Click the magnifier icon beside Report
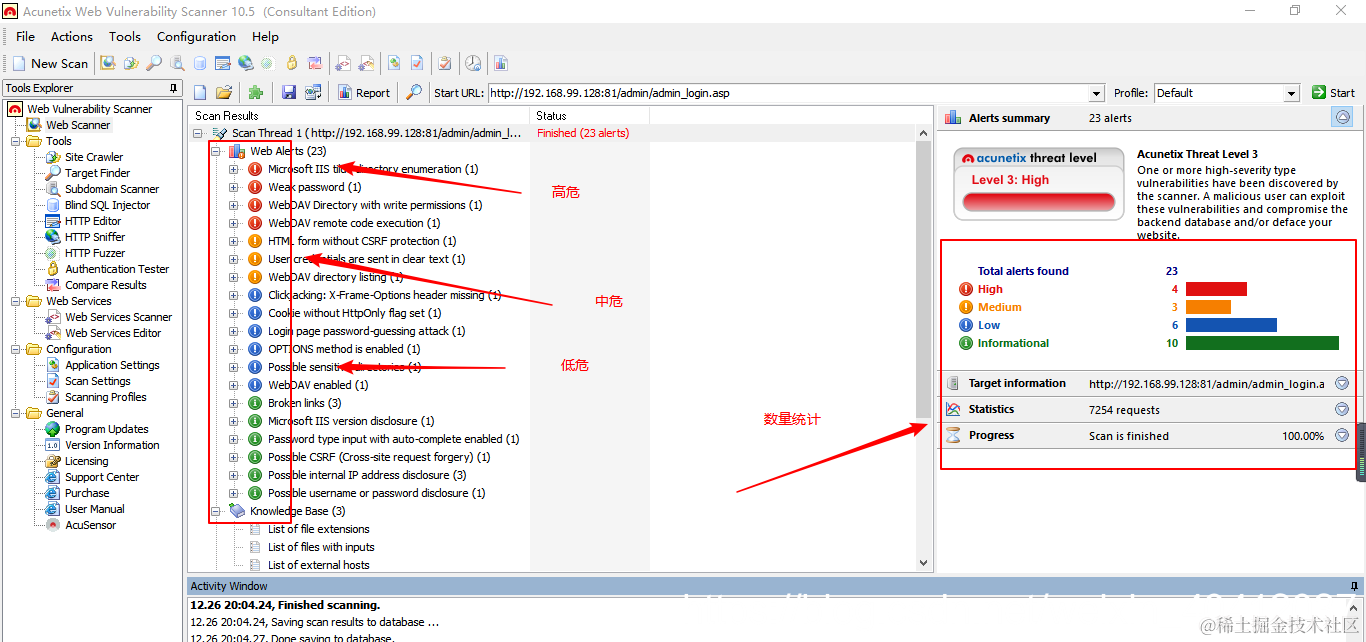The height and width of the screenshot is (642, 1366). [414, 93]
